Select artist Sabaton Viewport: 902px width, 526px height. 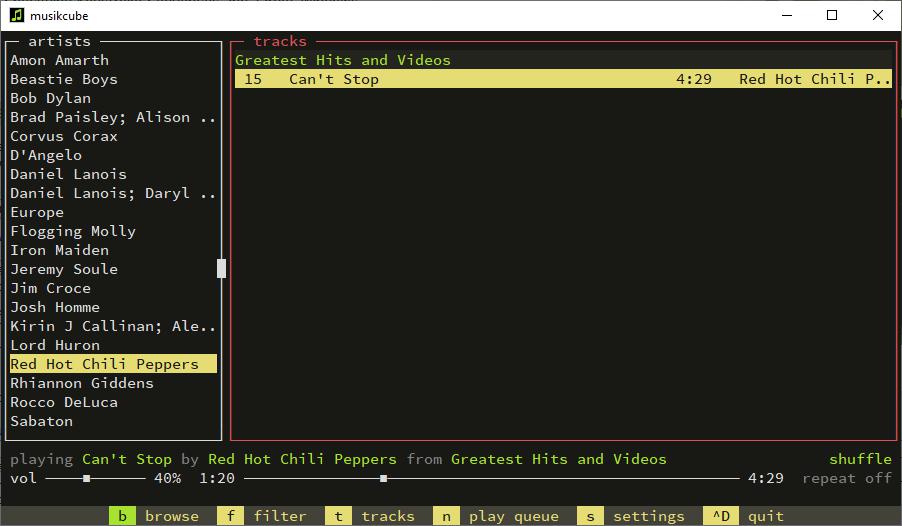coord(113,421)
